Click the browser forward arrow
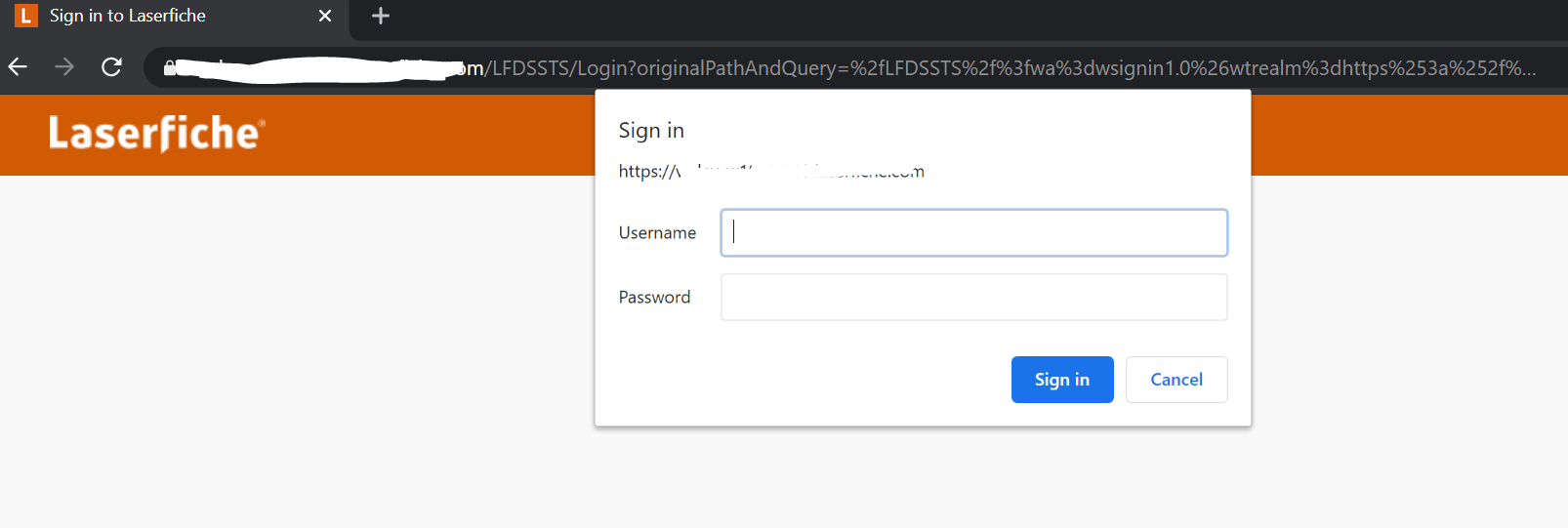The height and width of the screenshot is (528, 1568). pyautogui.click(x=64, y=66)
